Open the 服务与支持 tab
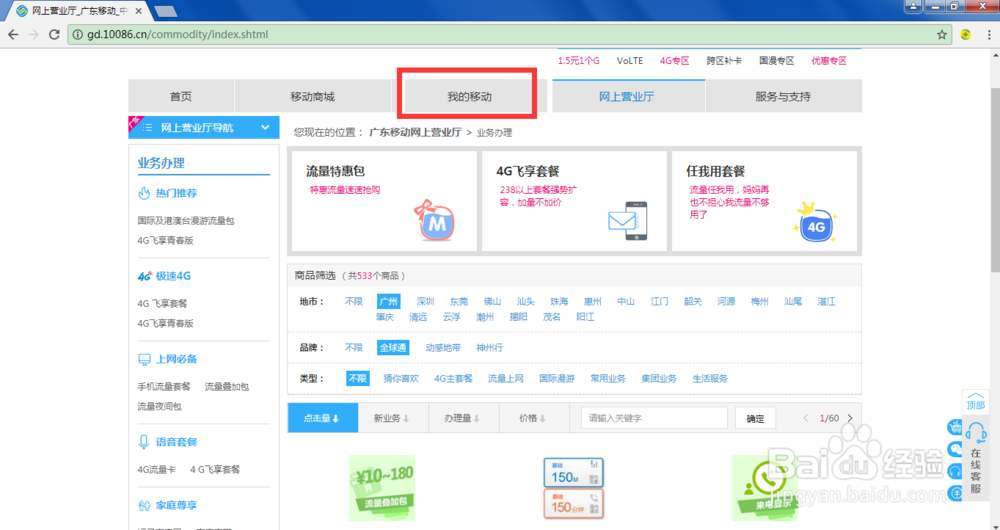This screenshot has height=530, width=1000. tap(783, 96)
